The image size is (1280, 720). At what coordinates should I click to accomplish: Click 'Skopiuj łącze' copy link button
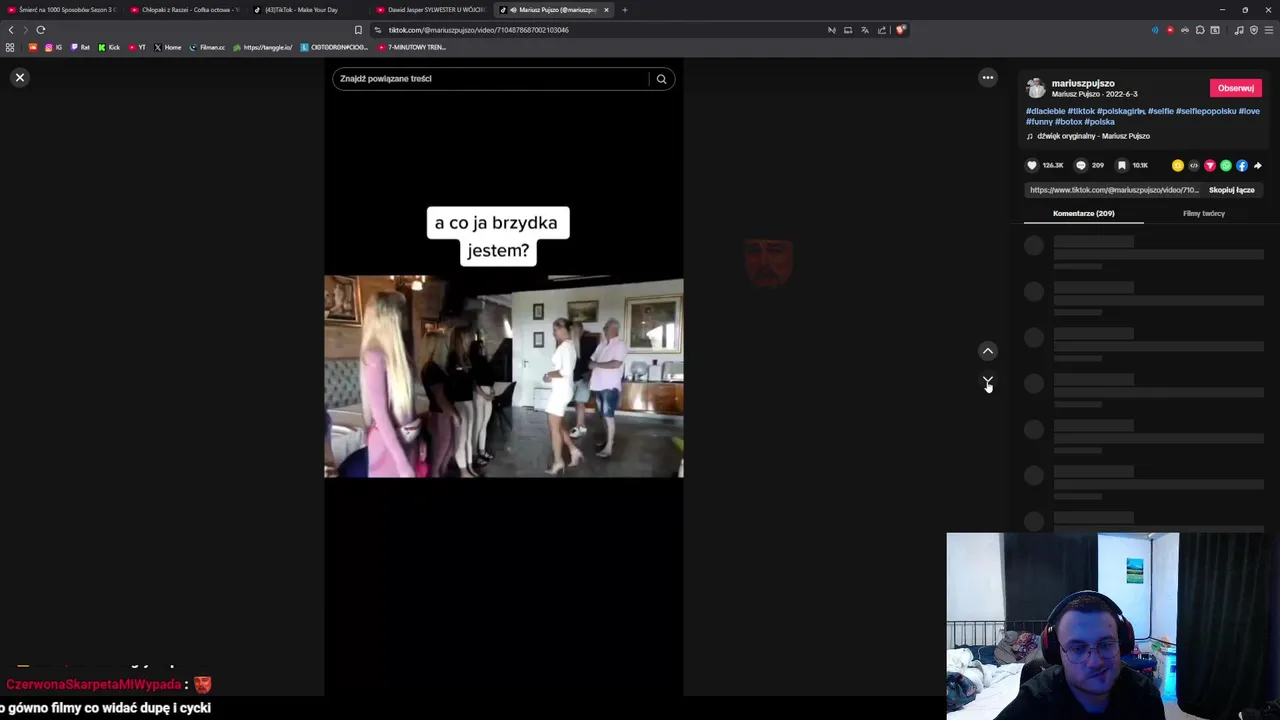click(x=1231, y=190)
